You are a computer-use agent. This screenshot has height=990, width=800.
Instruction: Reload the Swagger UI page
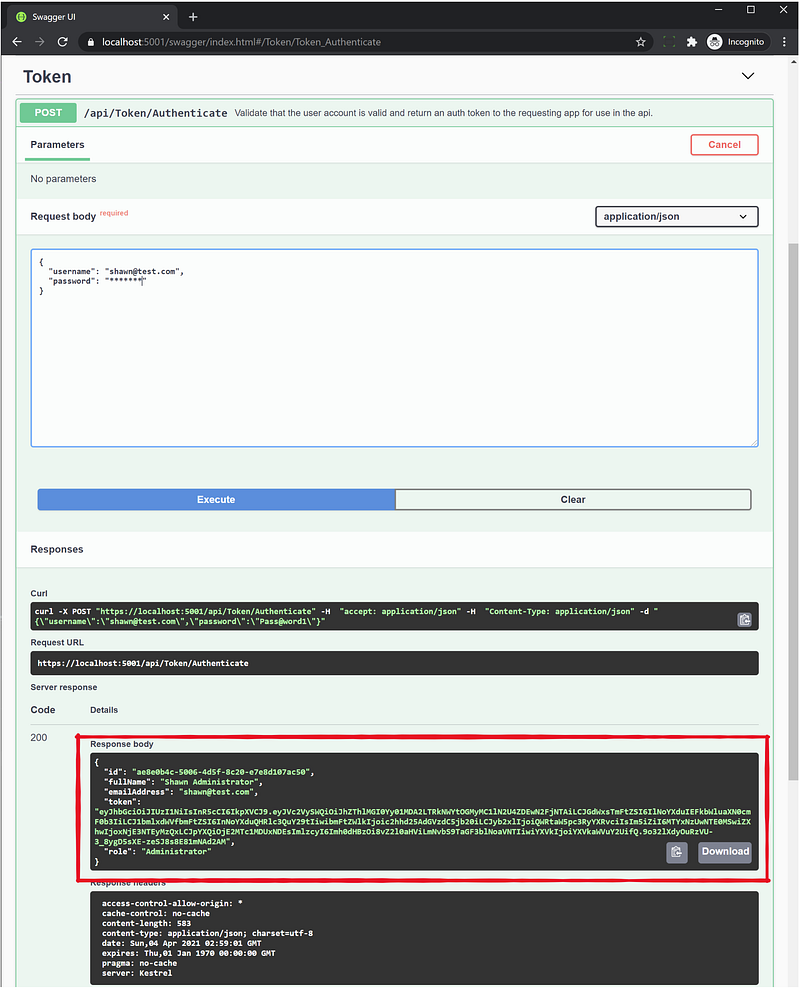[x=63, y=42]
